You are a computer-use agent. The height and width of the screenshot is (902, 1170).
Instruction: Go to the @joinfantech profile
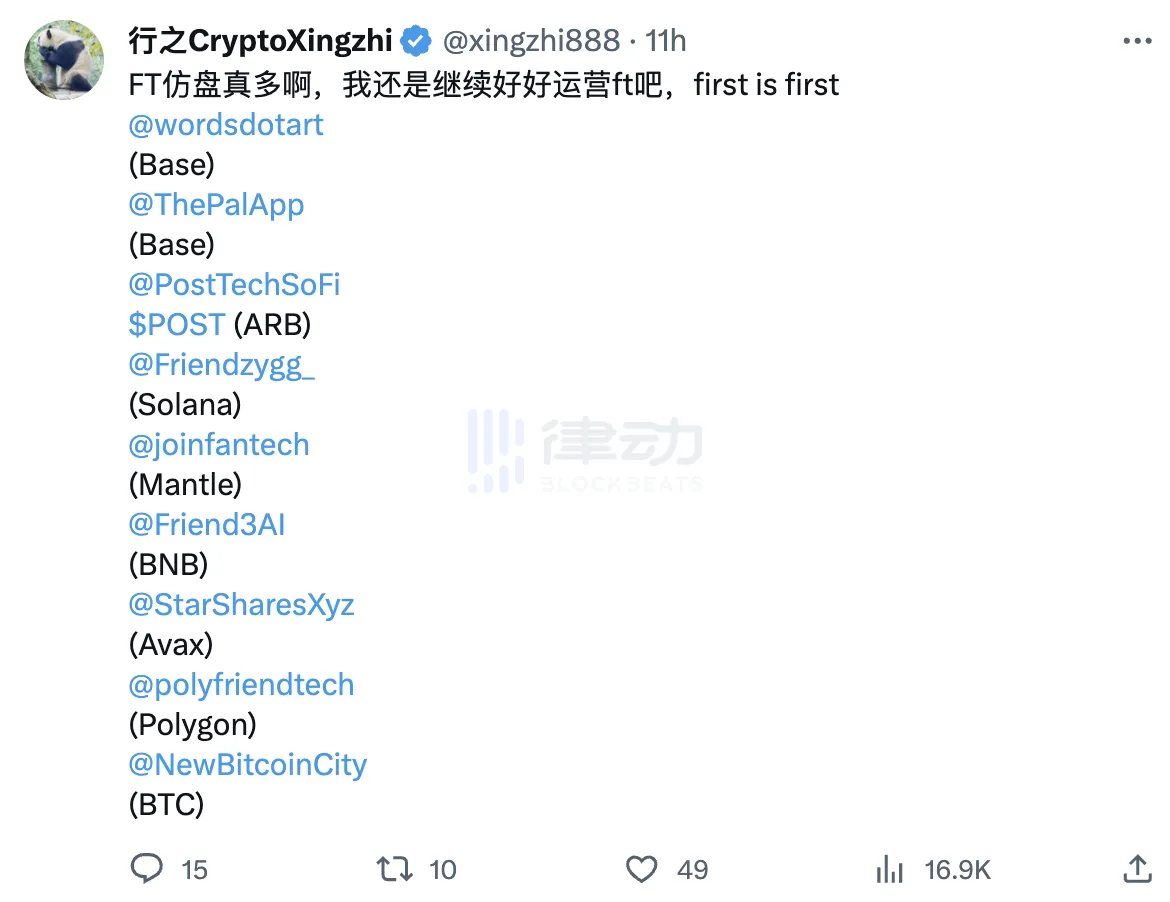tap(219, 445)
